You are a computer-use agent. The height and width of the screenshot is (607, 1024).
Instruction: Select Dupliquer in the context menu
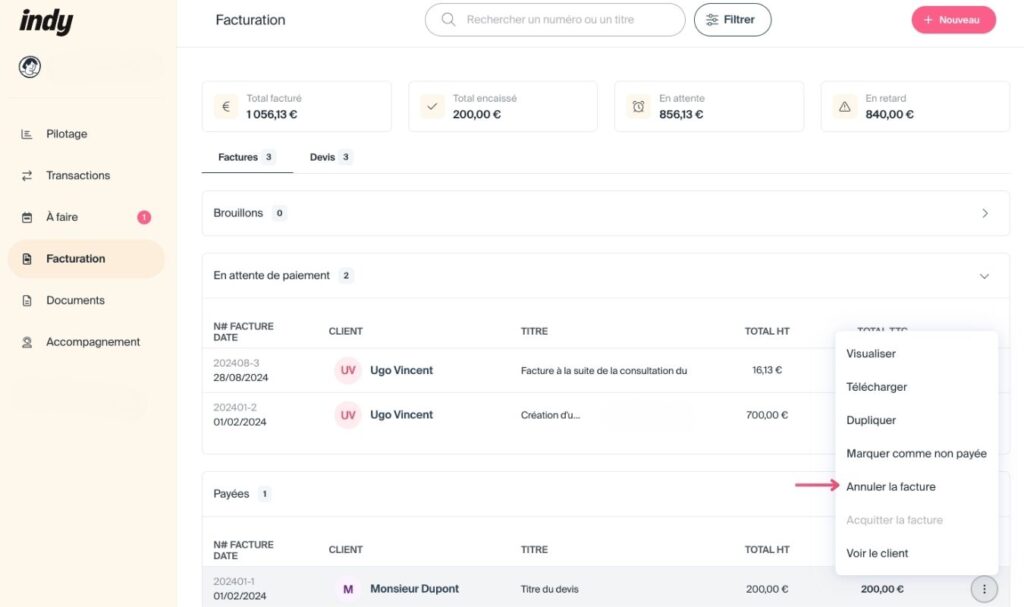pos(871,420)
